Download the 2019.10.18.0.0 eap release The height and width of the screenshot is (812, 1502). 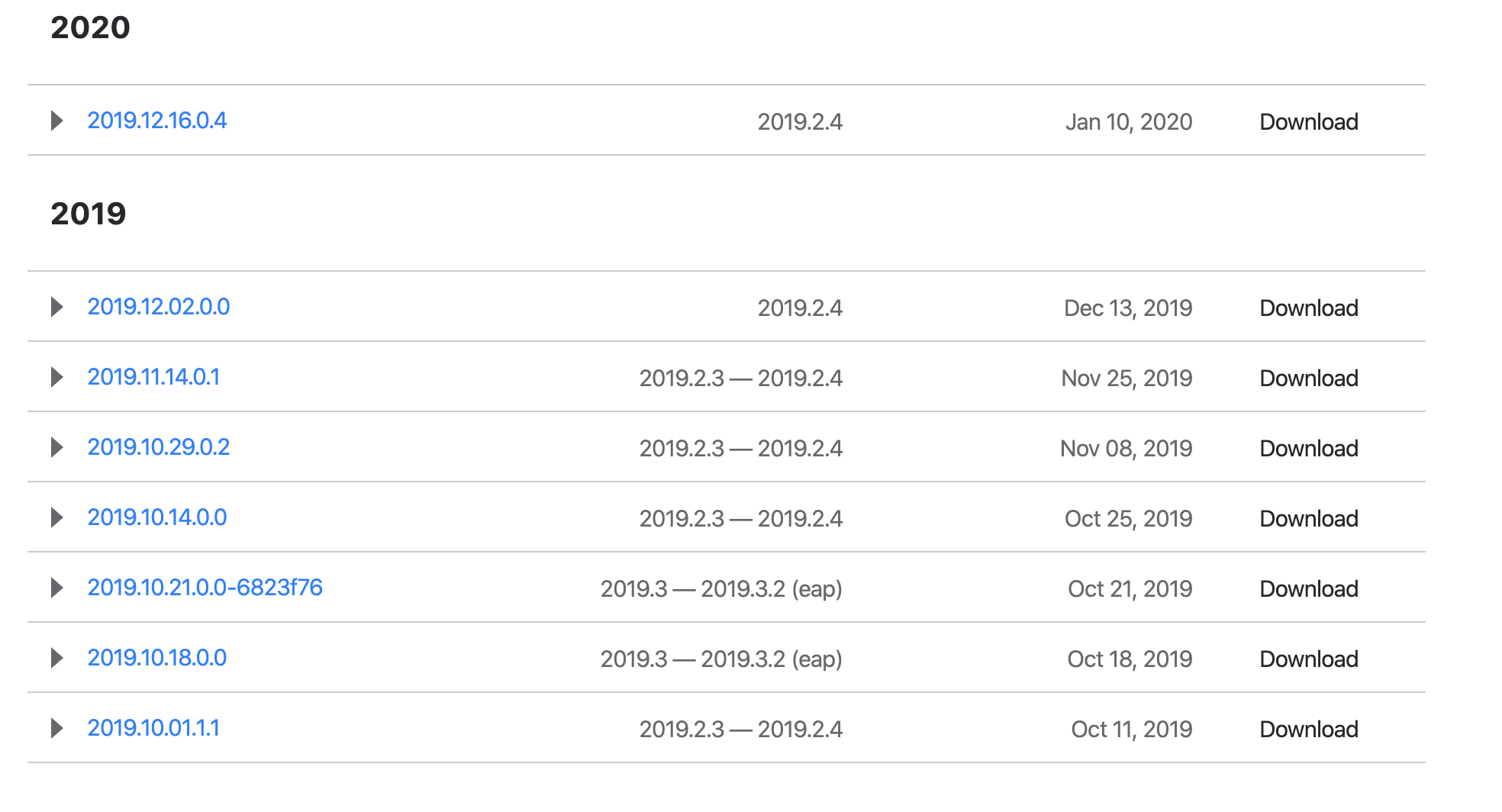click(1308, 658)
